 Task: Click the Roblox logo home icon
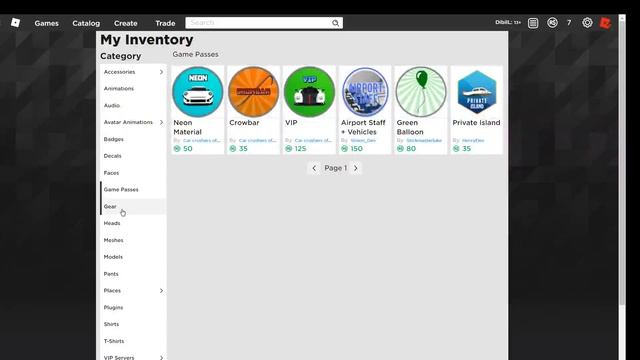16,22
